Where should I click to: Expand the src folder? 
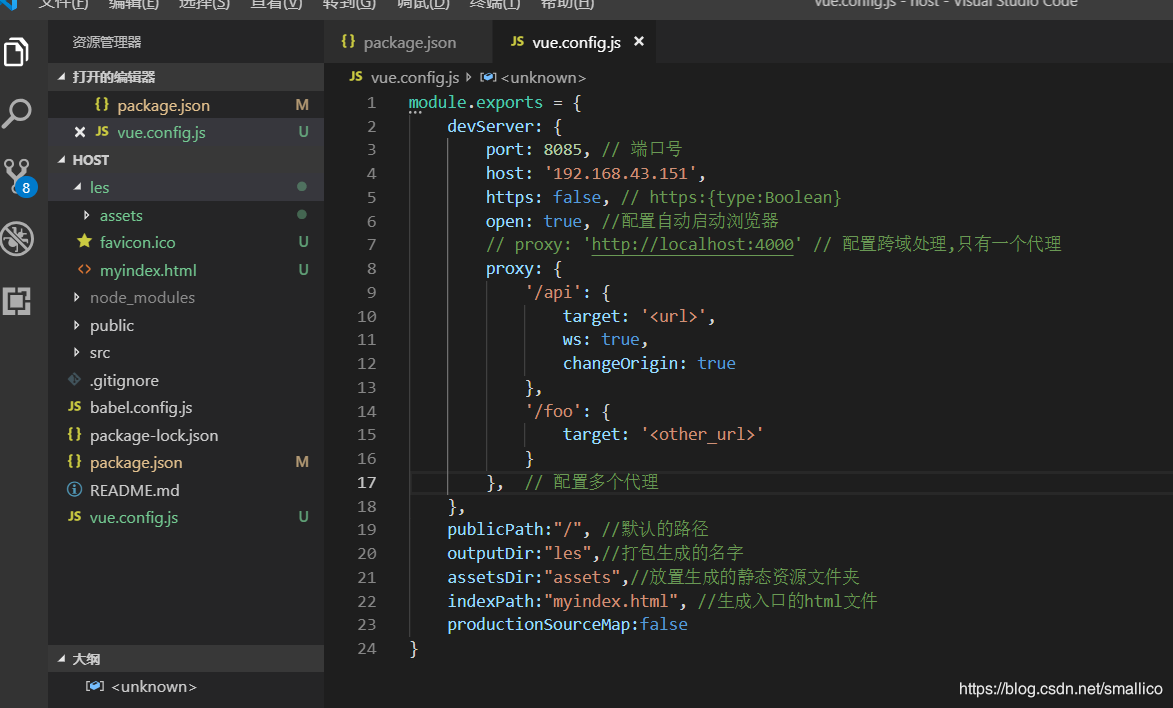click(x=76, y=353)
